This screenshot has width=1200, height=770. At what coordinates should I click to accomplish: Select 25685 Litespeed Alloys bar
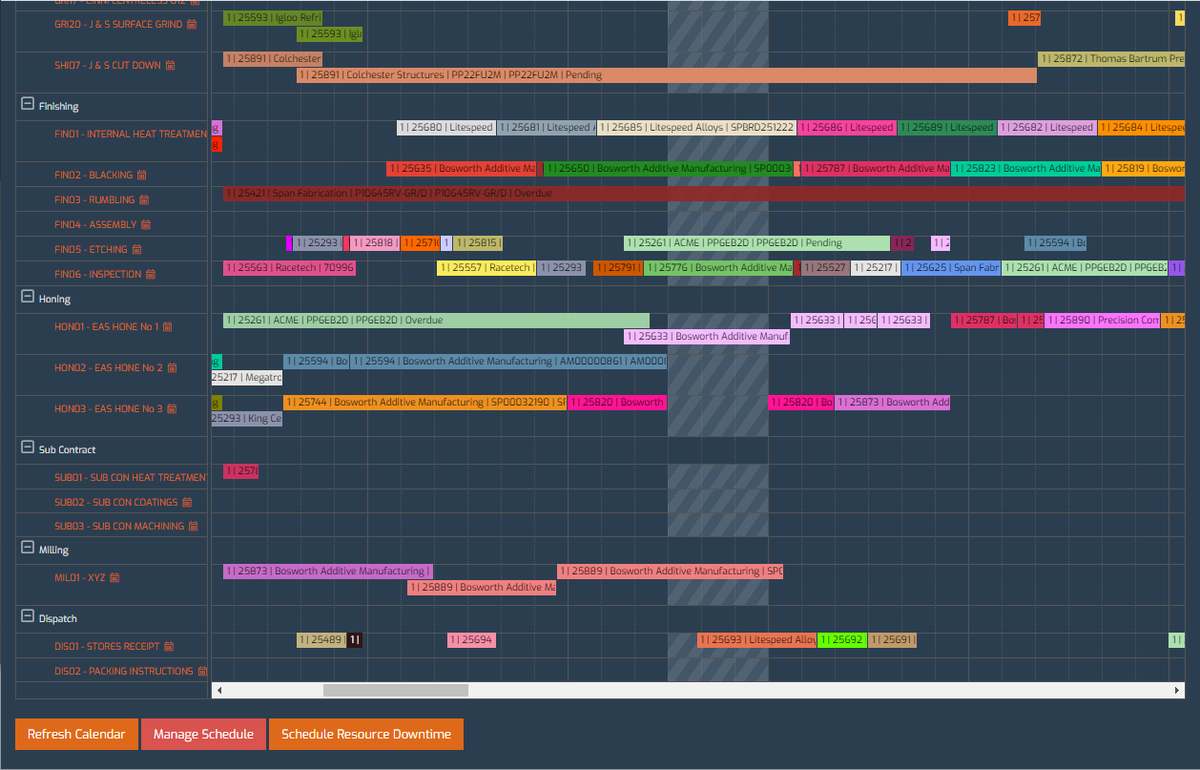696,128
